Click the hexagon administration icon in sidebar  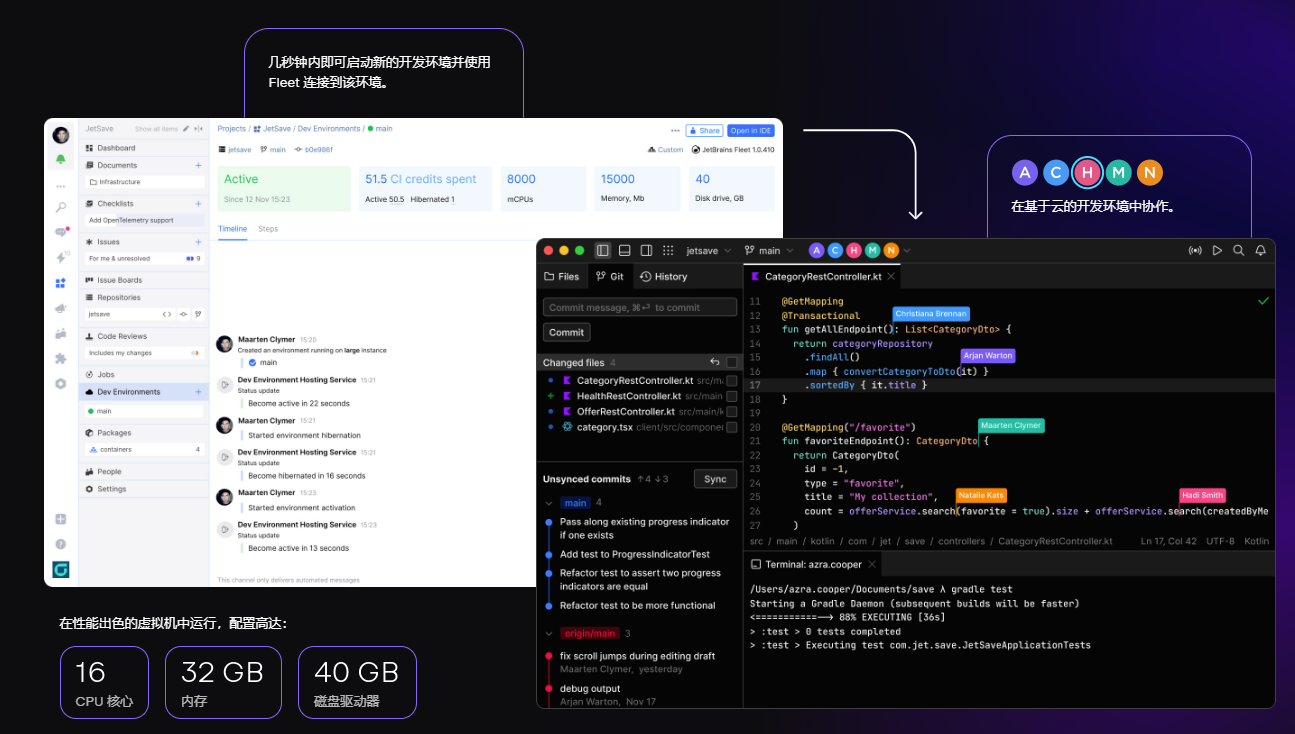click(x=61, y=383)
